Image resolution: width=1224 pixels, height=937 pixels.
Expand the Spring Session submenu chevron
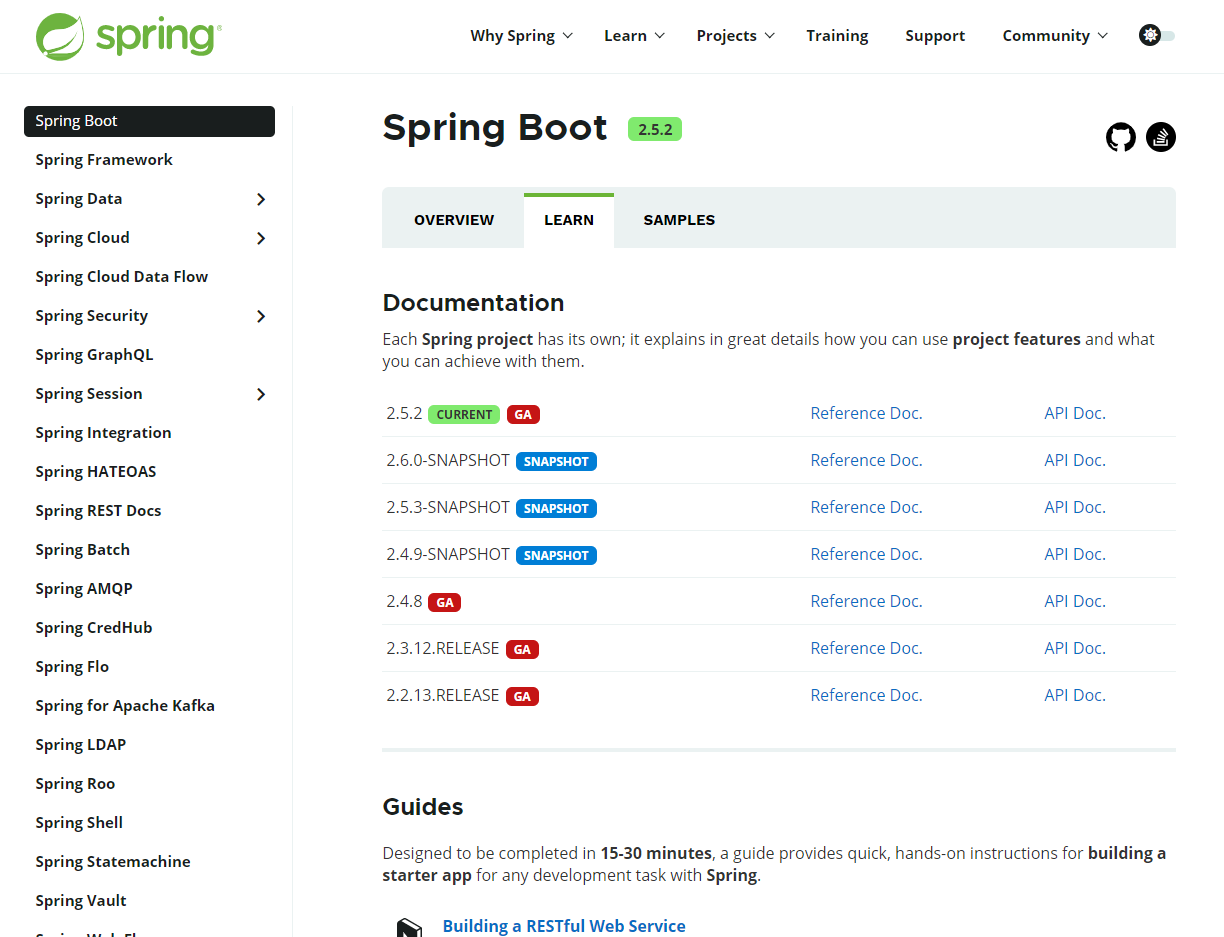[261, 394]
